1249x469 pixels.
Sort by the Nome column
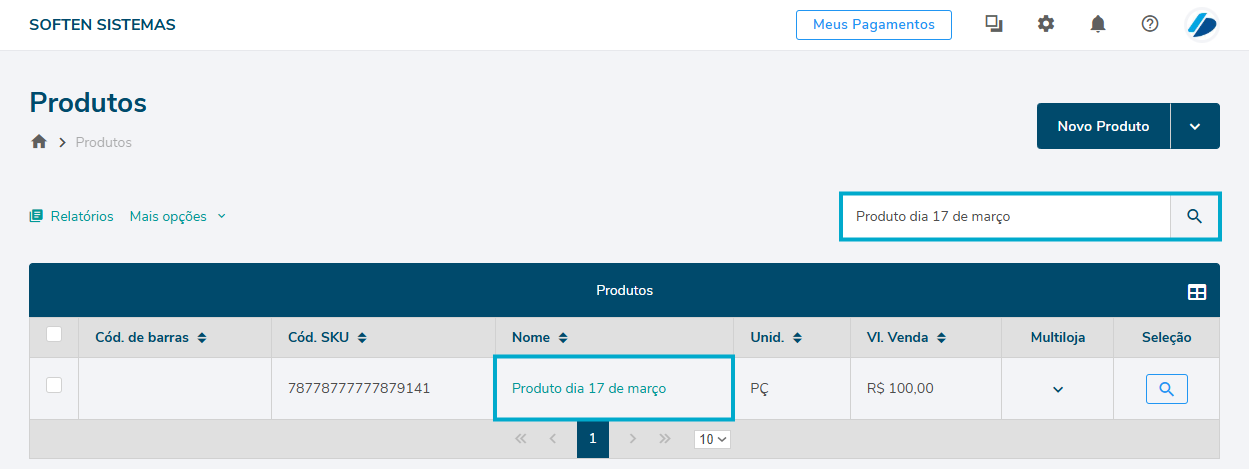tap(563, 338)
